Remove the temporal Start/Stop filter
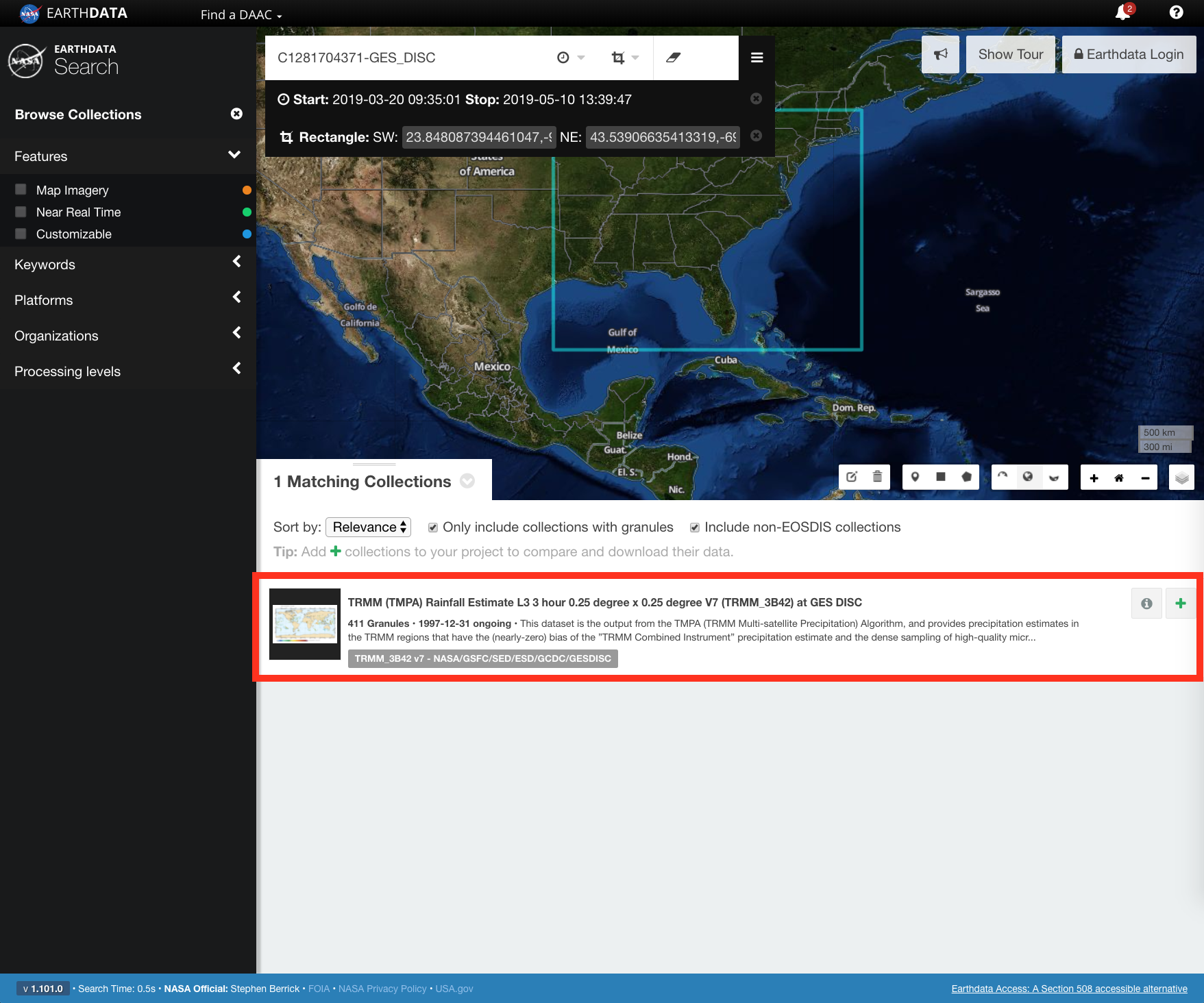Image resolution: width=1204 pixels, height=1003 pixels. coord(756,99)
